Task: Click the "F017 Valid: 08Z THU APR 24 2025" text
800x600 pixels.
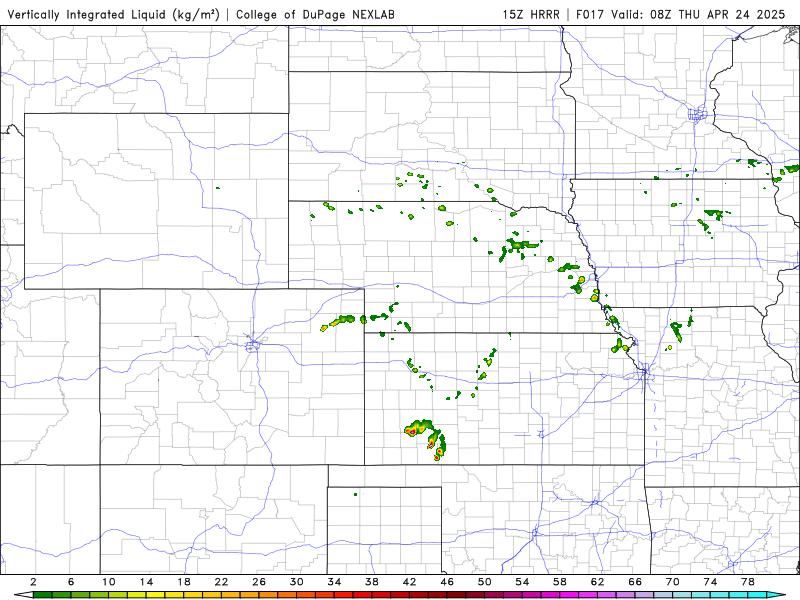Action: coord(681,14)
